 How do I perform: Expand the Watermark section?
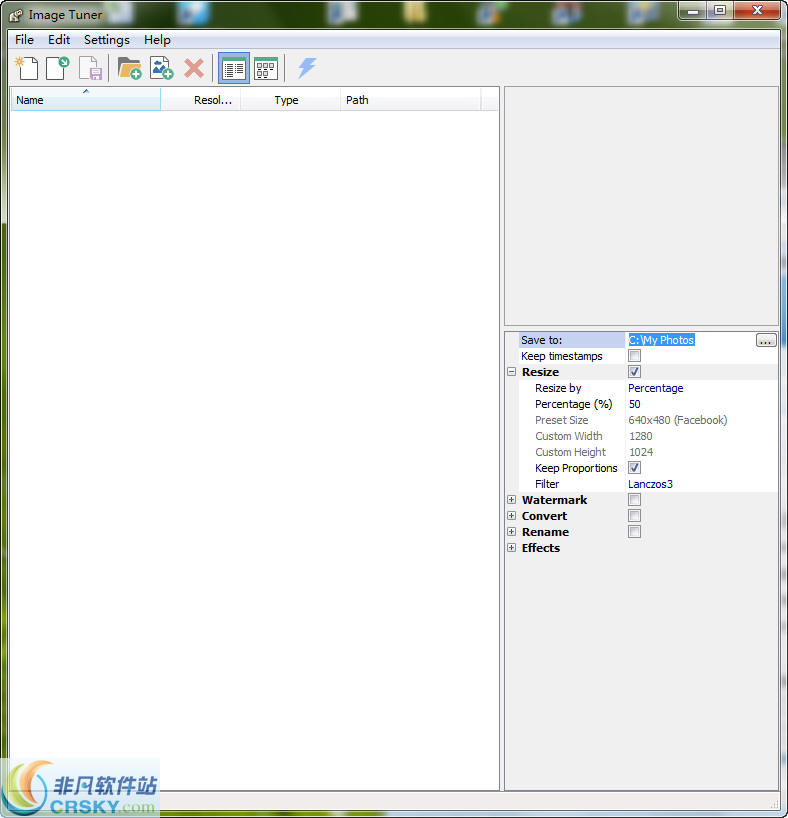click(512, 500)
